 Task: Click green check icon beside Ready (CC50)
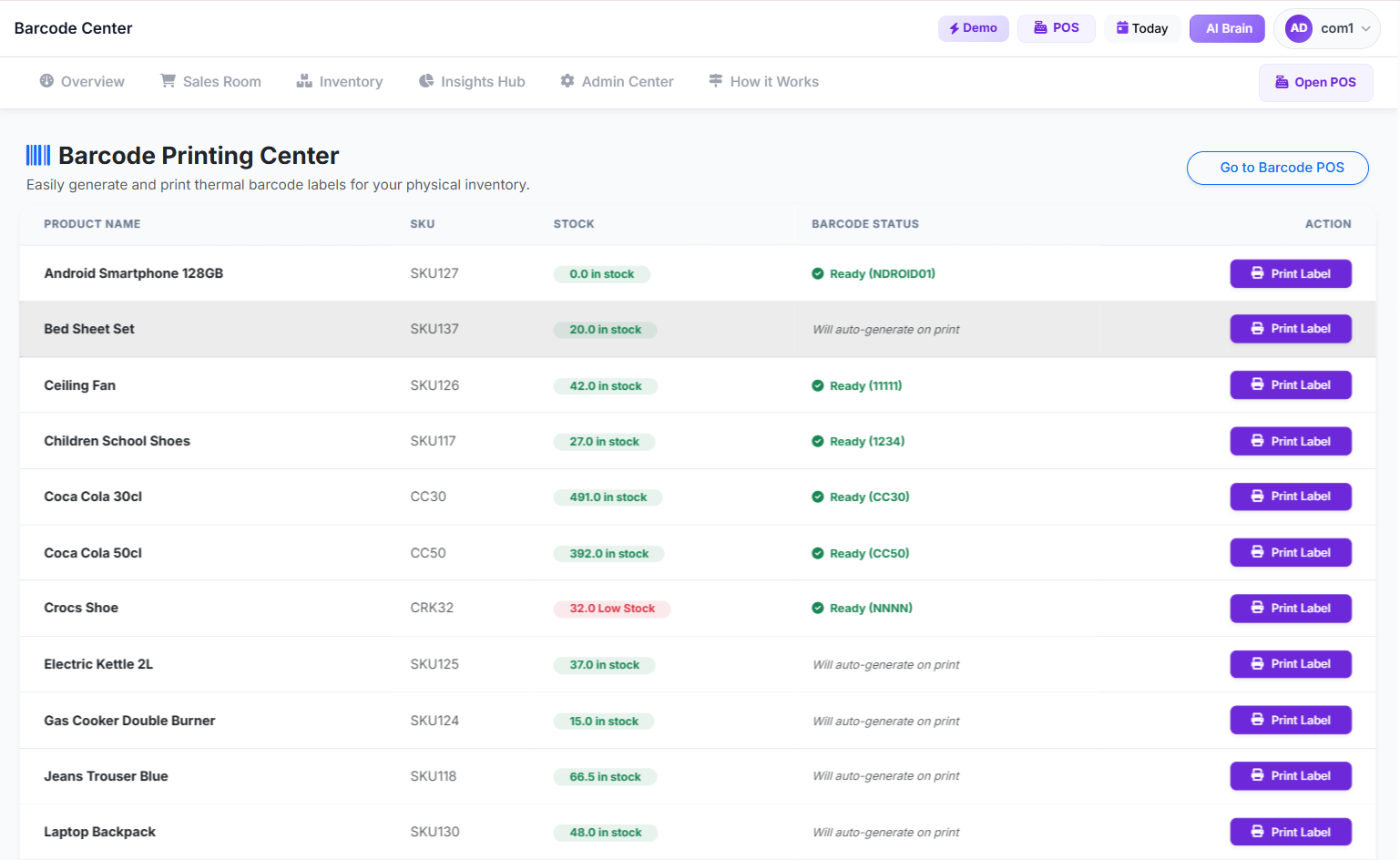[x=818, y=553]
